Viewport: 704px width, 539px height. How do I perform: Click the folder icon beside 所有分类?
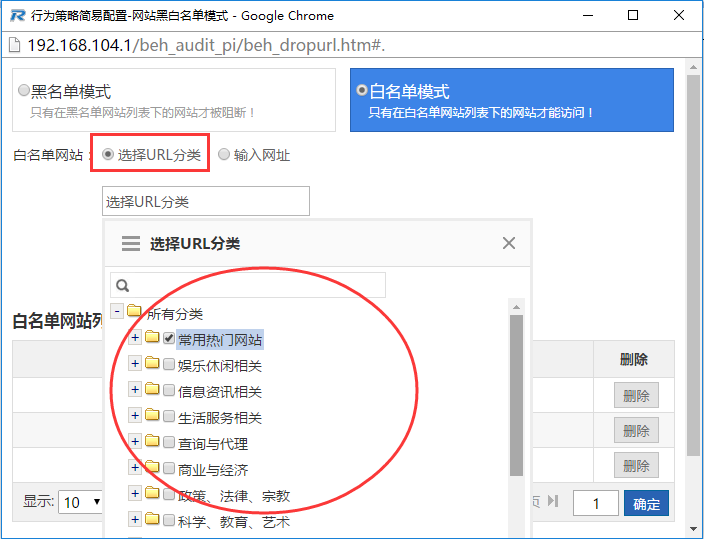click(135, 313)
